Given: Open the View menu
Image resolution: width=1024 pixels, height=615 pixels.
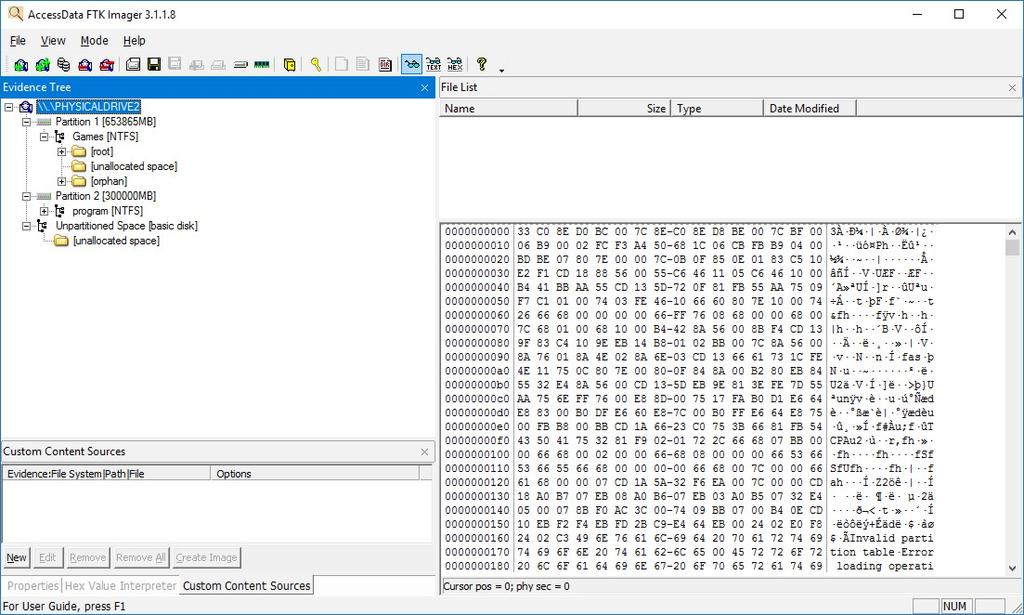Looking at the screenshot, I should pyautogui.click(x=53, y=40).
